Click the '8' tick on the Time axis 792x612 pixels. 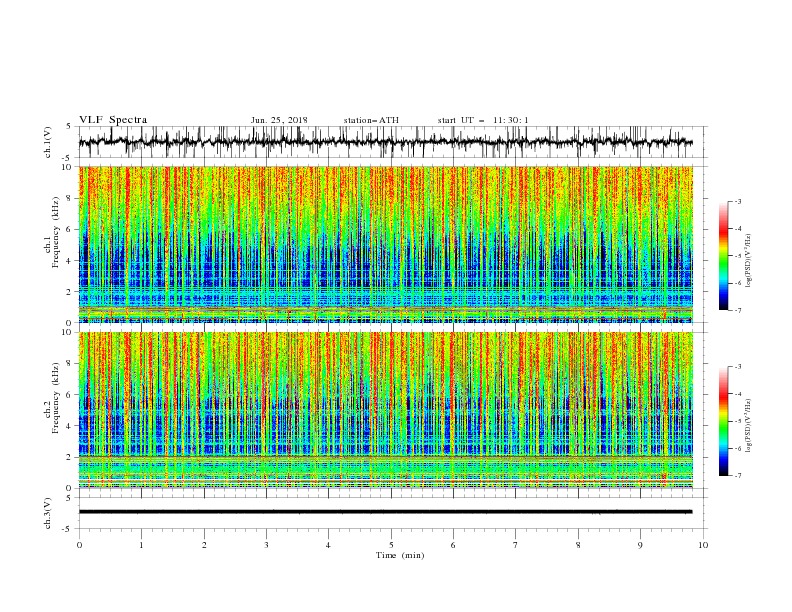[x=578, y=545]
